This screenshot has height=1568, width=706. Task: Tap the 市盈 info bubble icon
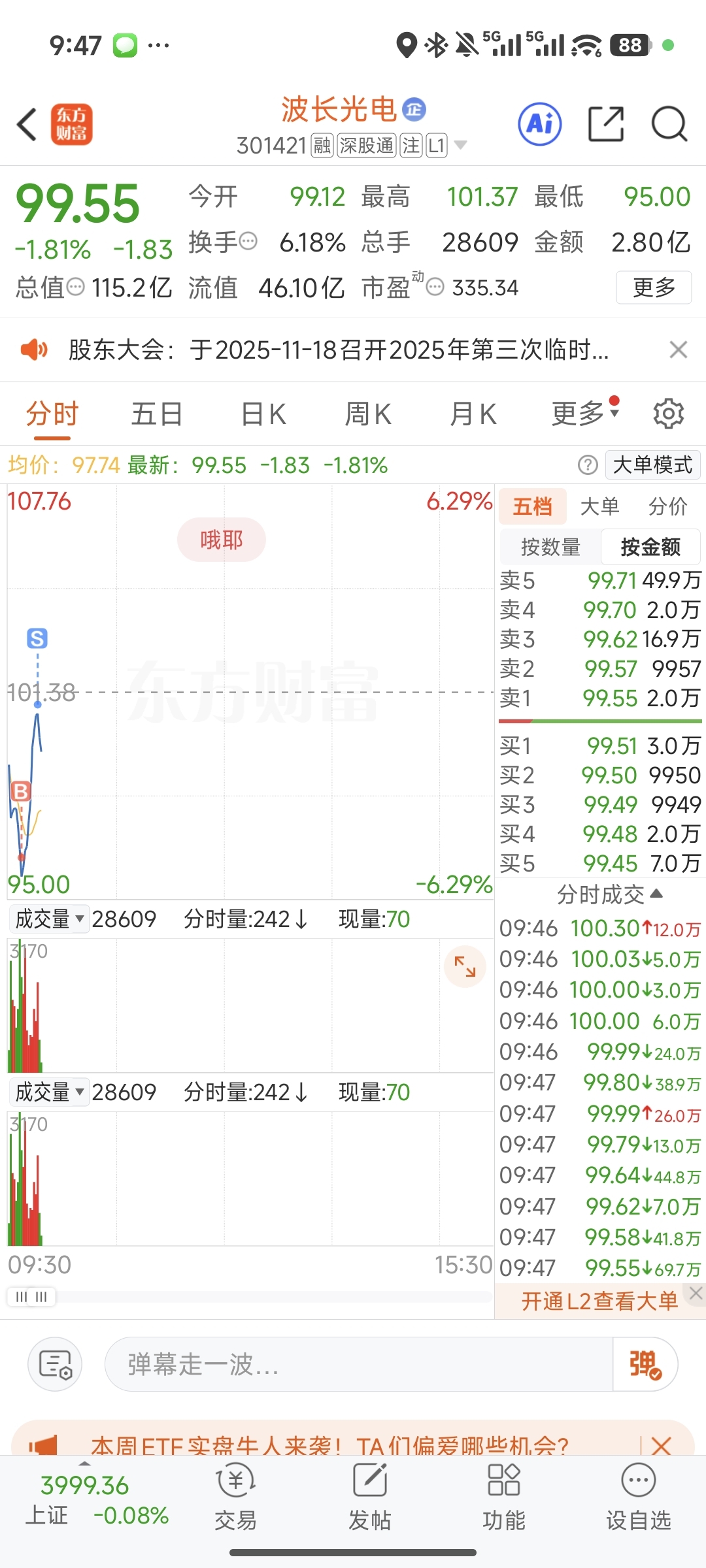coord(435,286)
